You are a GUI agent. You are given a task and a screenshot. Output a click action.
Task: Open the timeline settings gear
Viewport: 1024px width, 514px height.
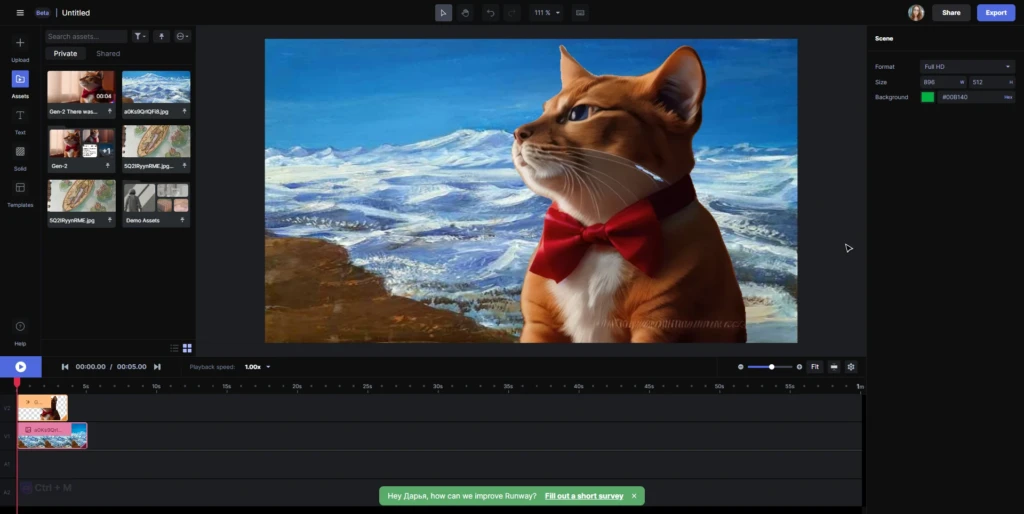point(851,367)
